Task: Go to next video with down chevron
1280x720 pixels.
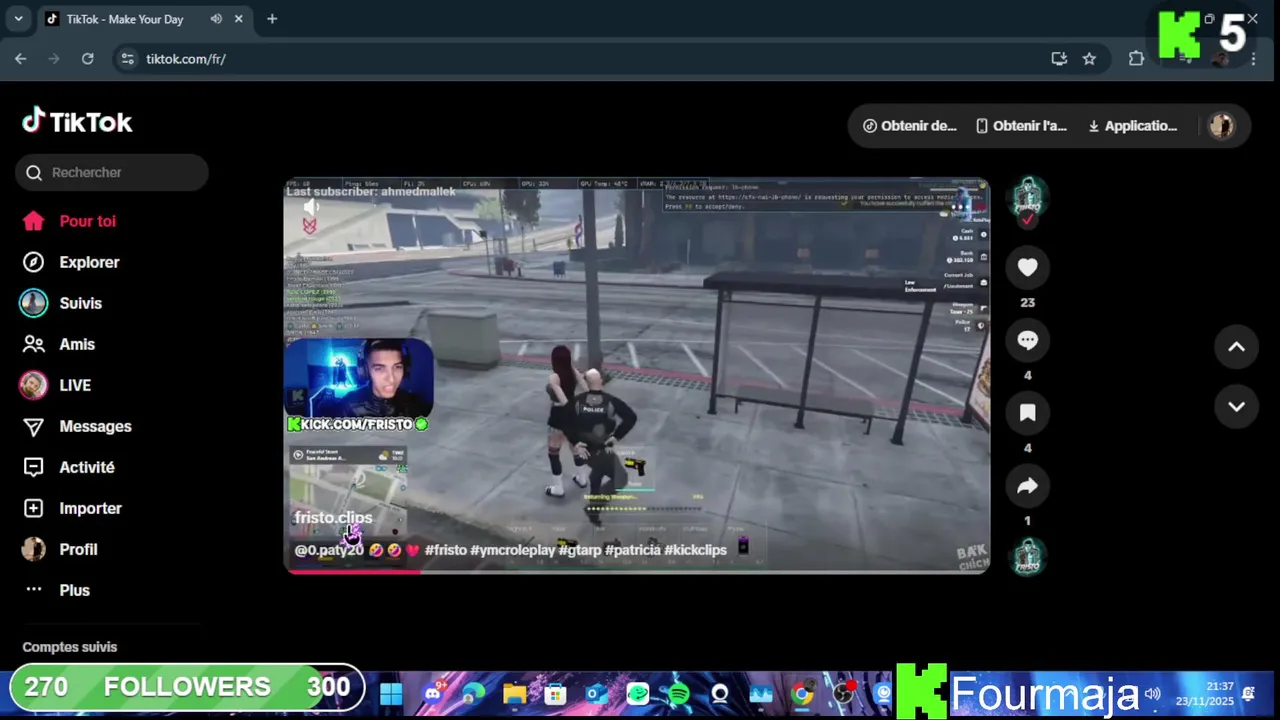Action: click(1236, 407)
